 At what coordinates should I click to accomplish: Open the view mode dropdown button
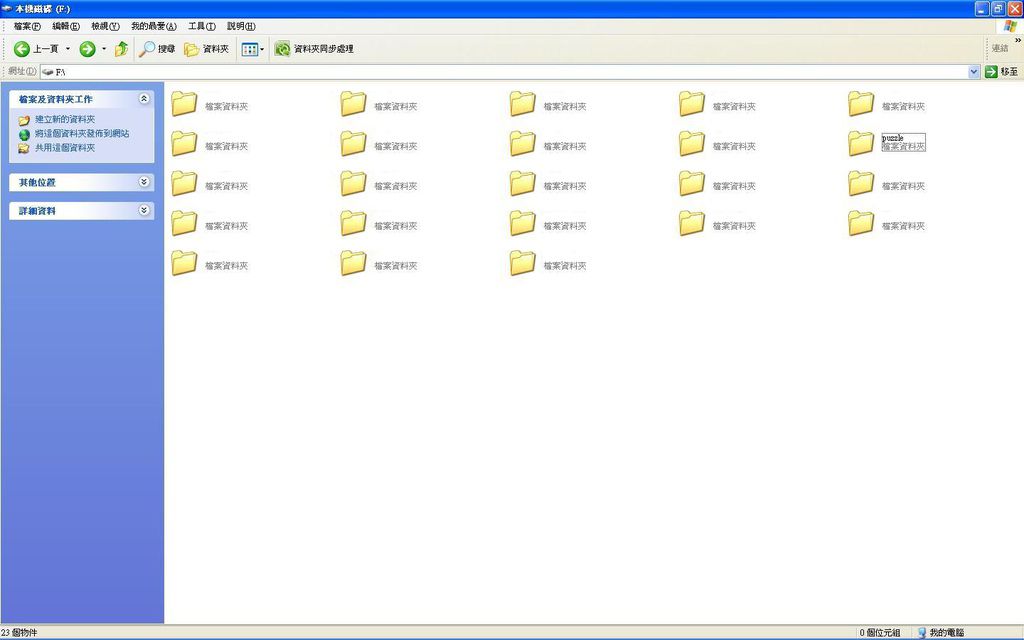pos(253,49)
